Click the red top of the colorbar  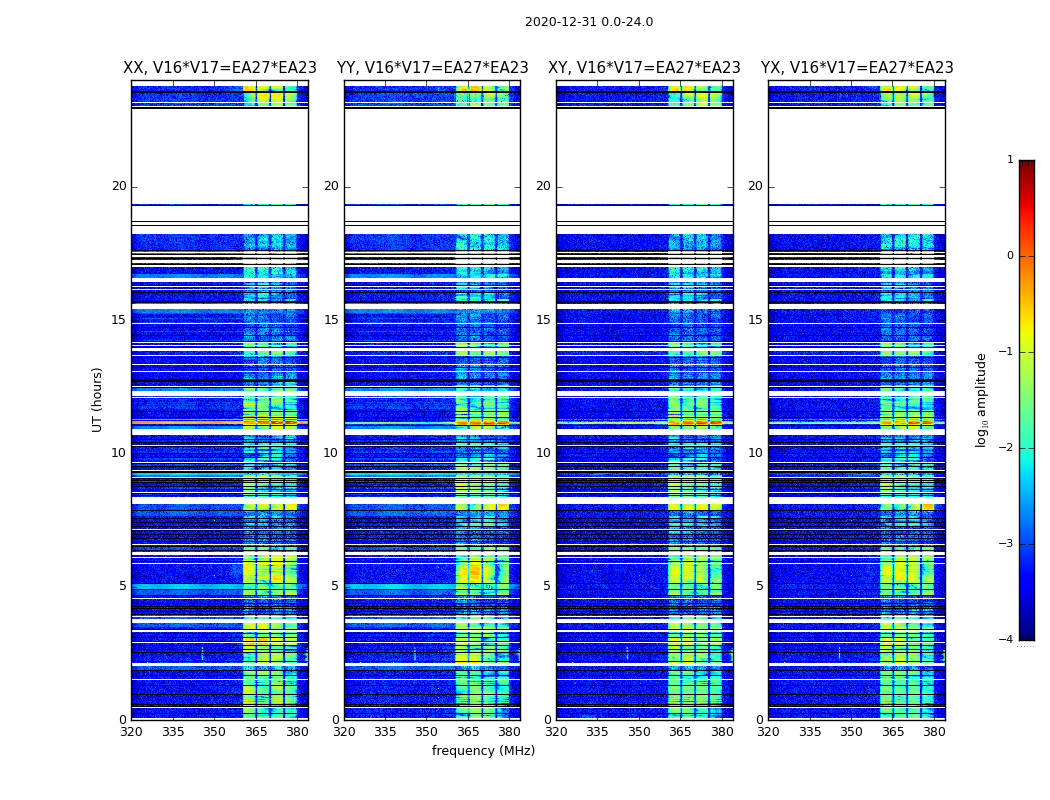(1027, 171)
